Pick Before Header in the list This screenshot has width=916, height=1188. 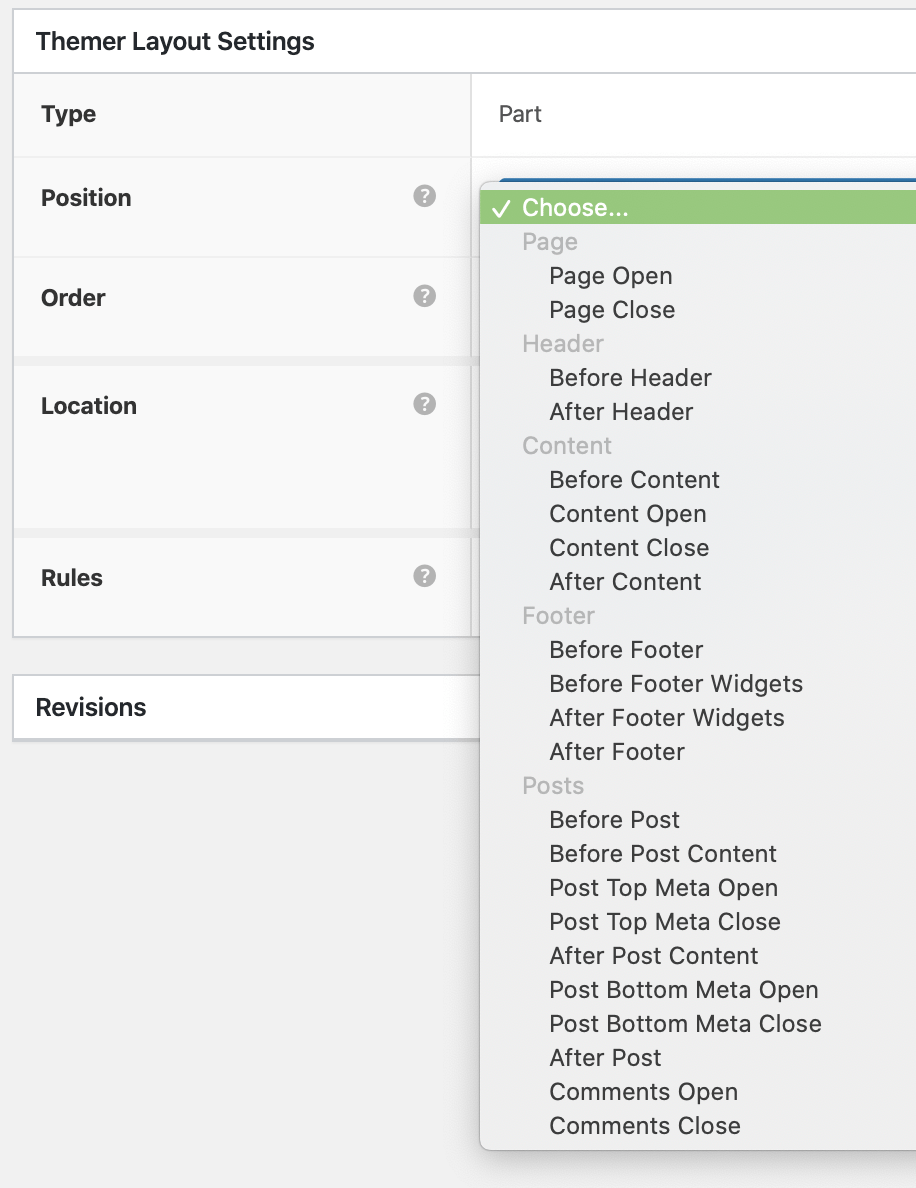point(630,378)
